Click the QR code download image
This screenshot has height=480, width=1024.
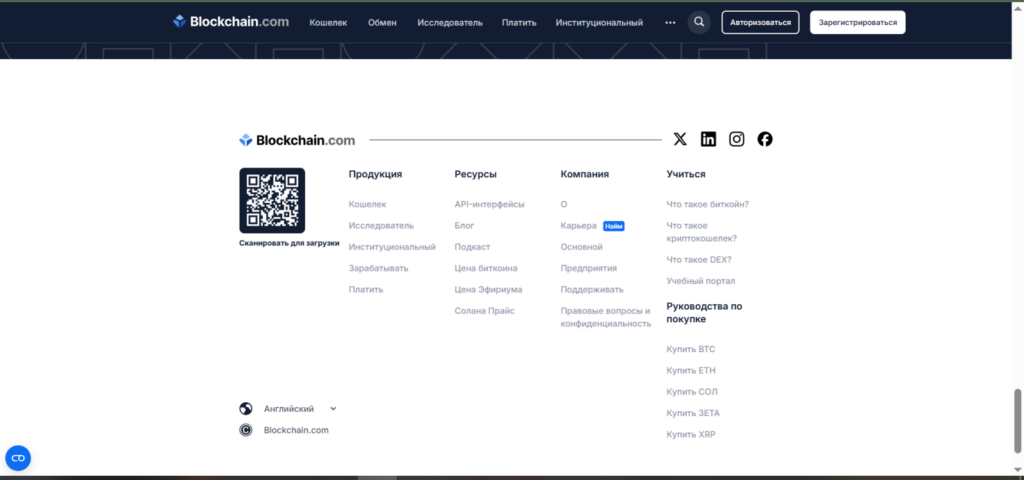pos(272,200)
